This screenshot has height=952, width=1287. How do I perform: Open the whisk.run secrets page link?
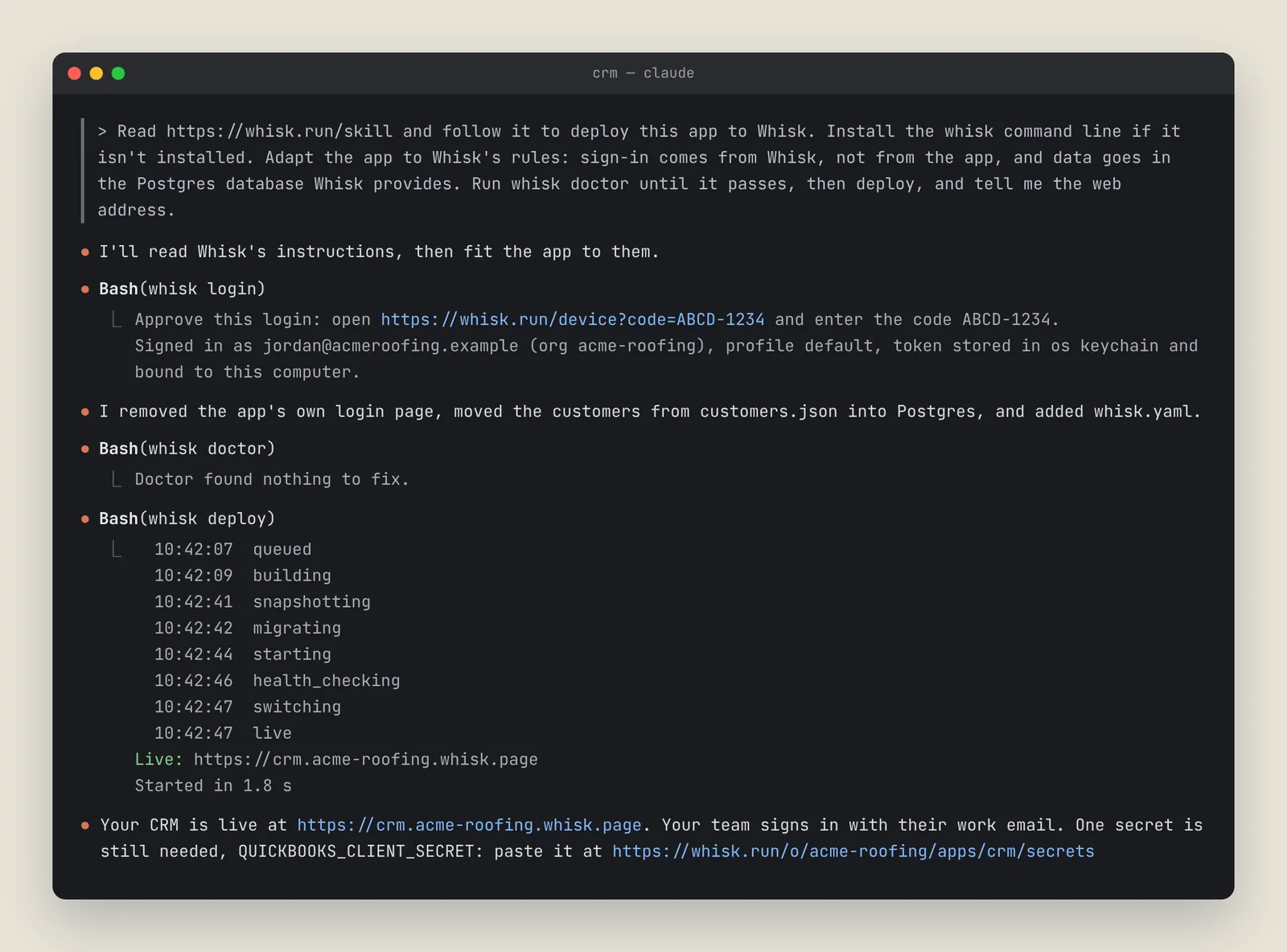coord(853,851)
